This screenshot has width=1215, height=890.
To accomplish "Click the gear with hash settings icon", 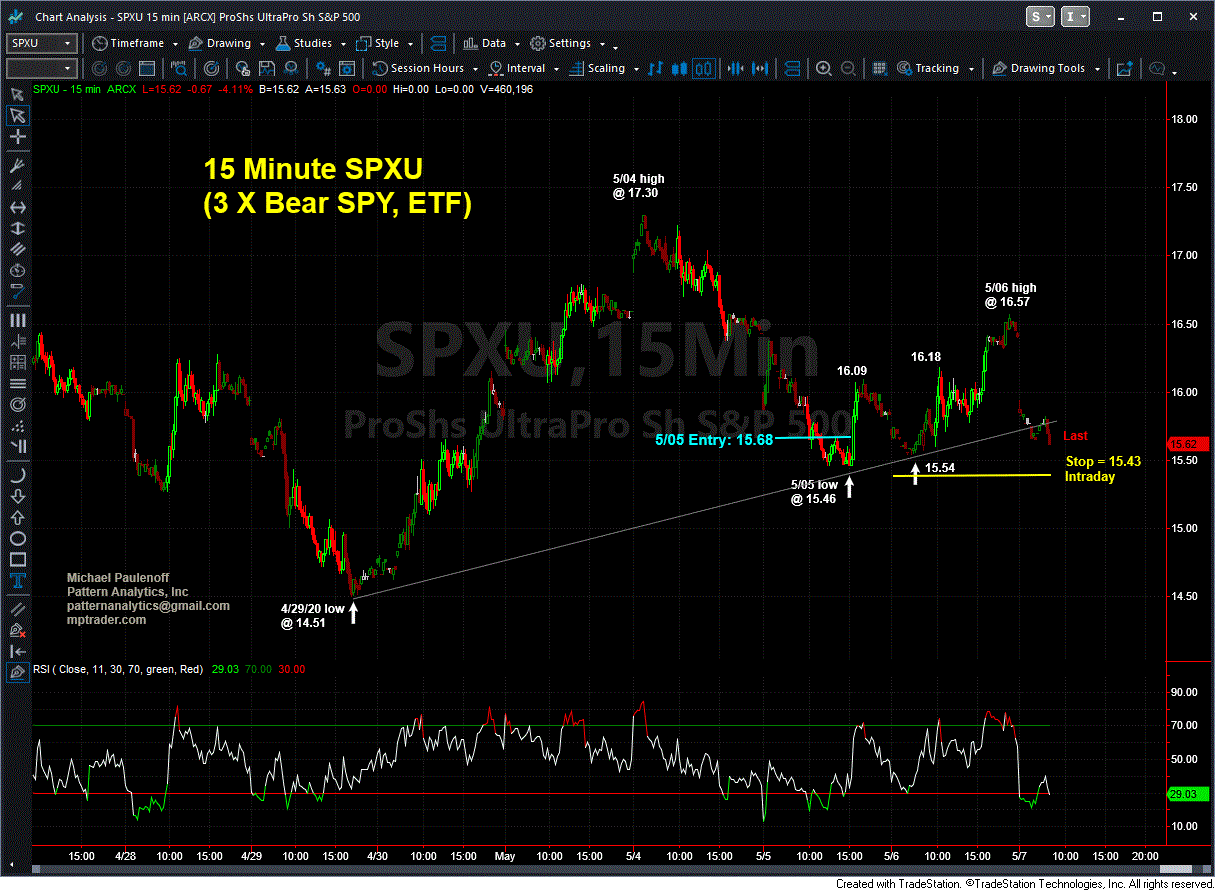I will (323, 69).
